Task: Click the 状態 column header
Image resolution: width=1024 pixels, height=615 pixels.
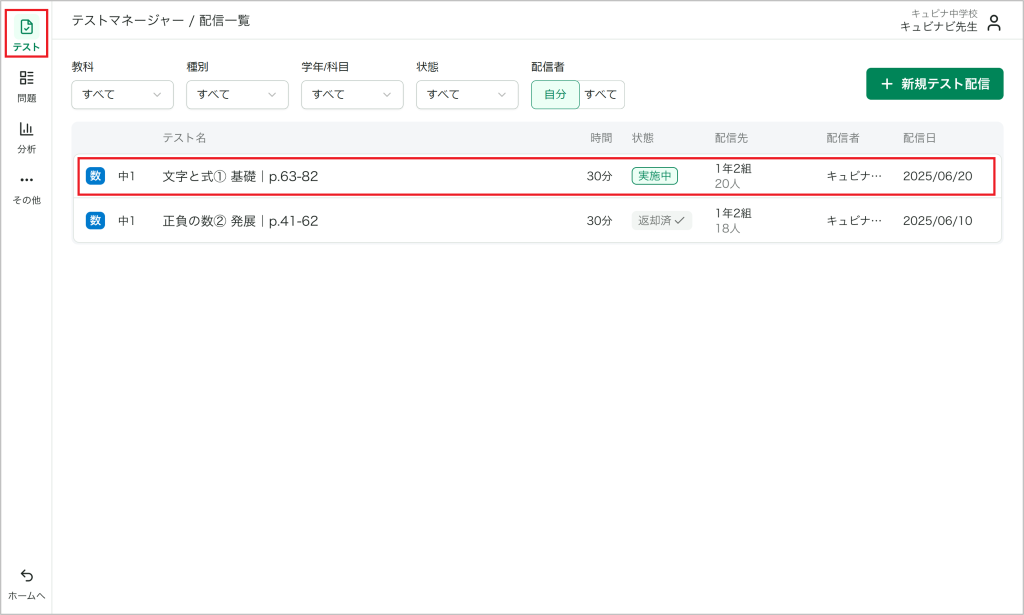Action: pyautogui.click(x=643, y=138)
